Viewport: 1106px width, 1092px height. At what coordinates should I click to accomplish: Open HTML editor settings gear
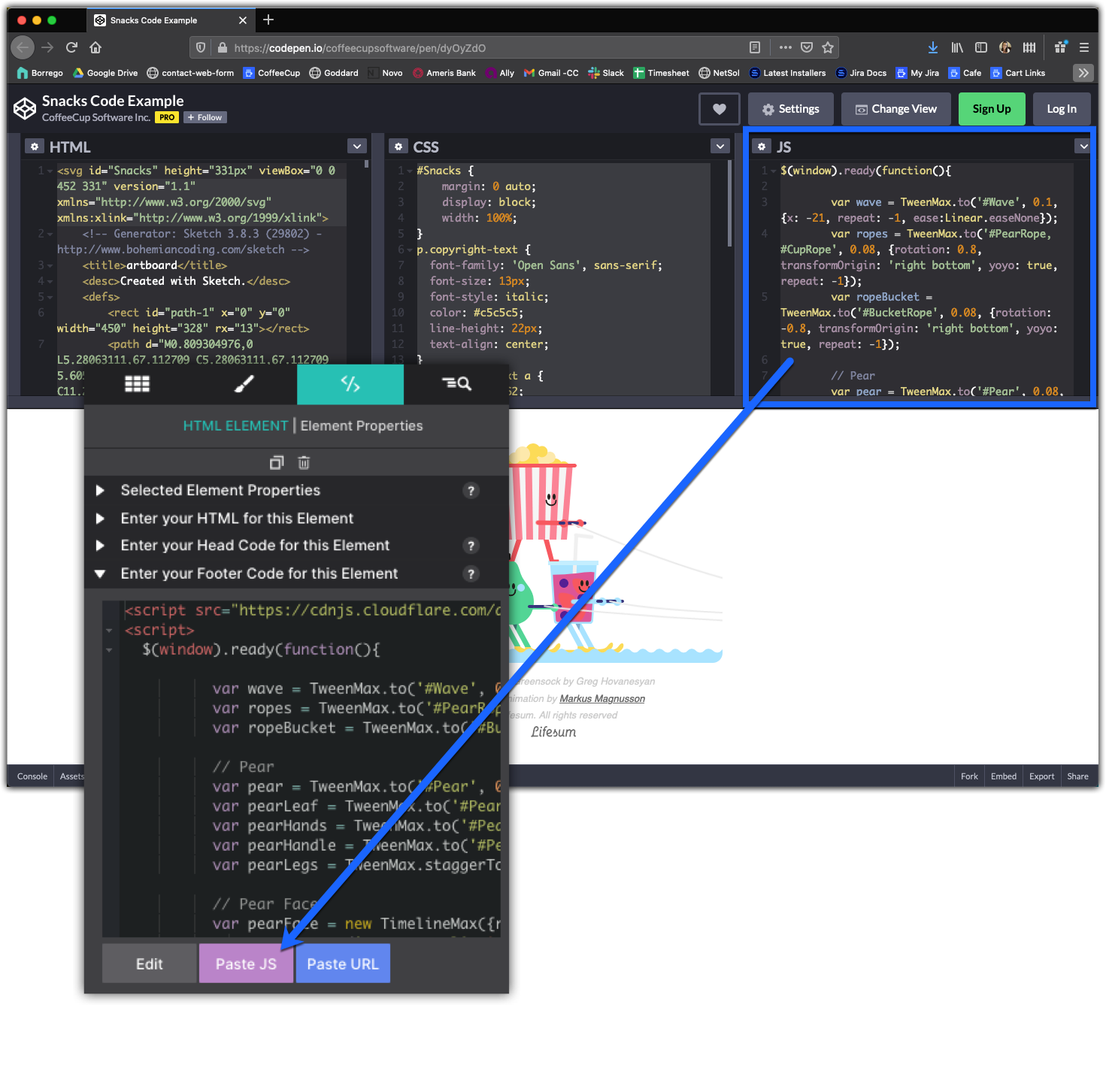click(35, 147)
